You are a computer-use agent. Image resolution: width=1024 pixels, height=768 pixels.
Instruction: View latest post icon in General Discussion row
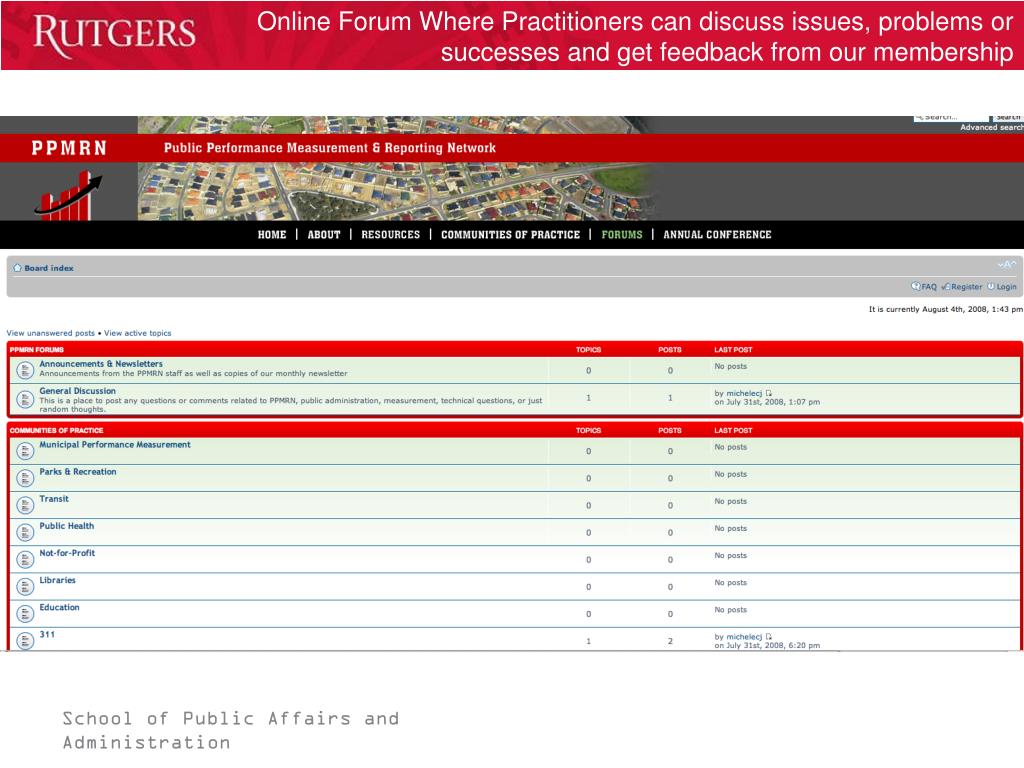point(769,393)
